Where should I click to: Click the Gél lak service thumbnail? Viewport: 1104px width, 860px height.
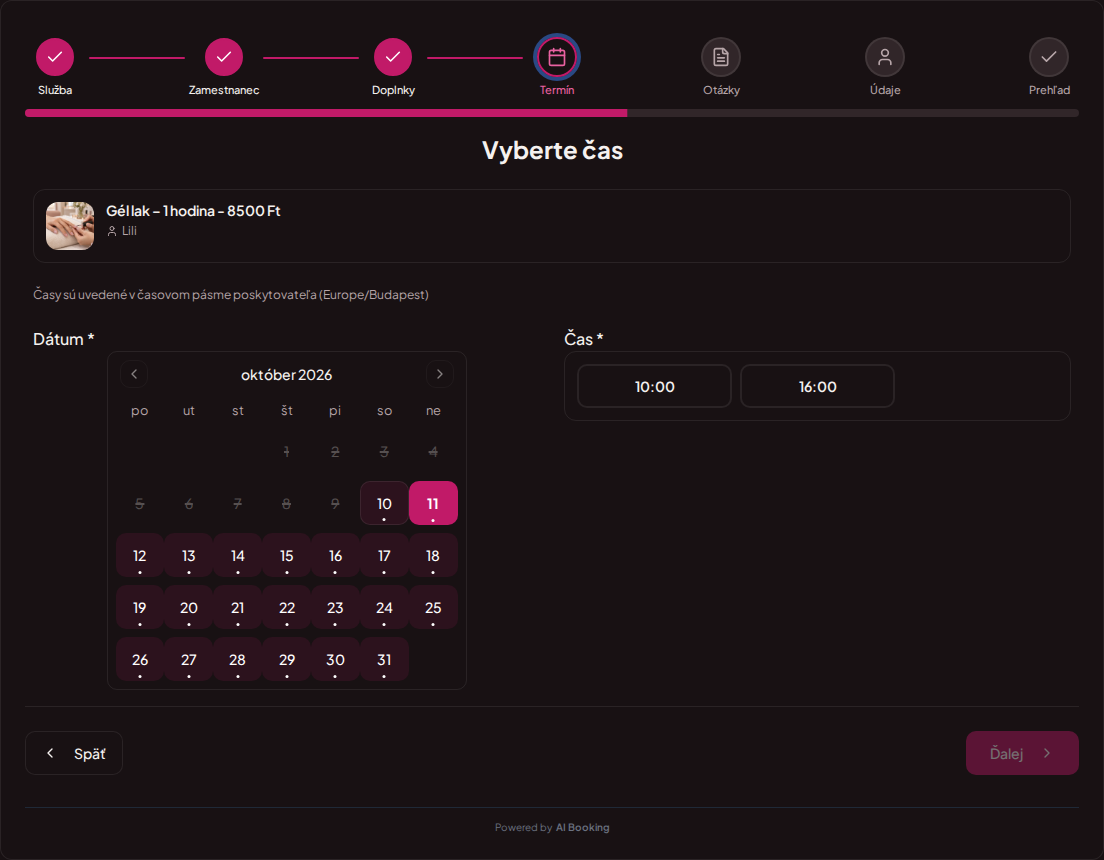[x=70, y=226]
